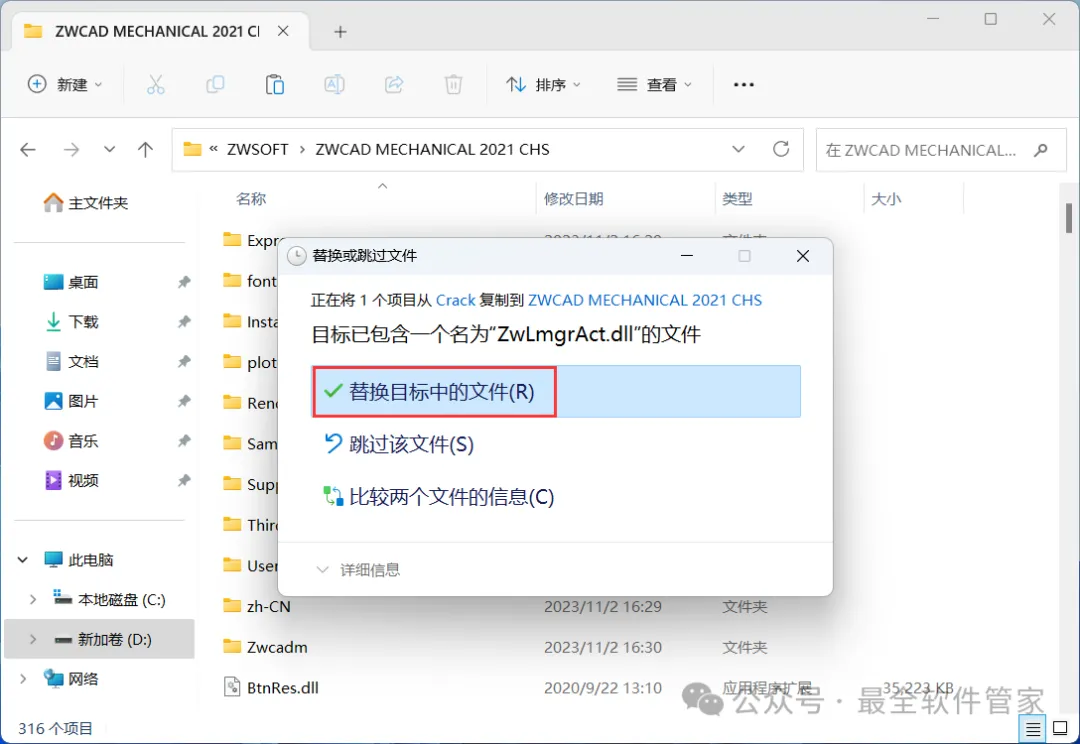Click the Copy icon in toolbar

pos(215,85)
